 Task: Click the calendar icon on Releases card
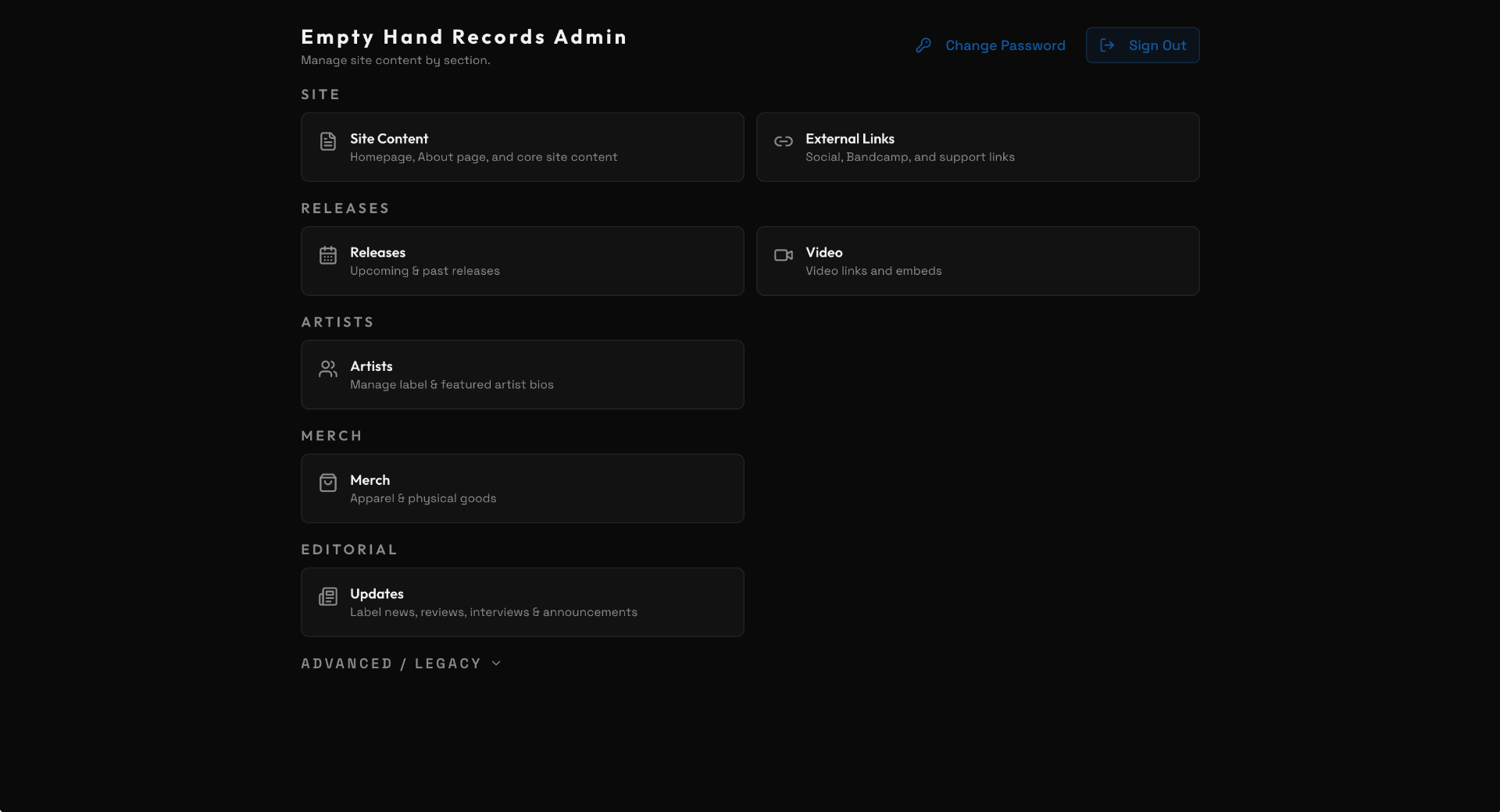[x=328, y=255]
